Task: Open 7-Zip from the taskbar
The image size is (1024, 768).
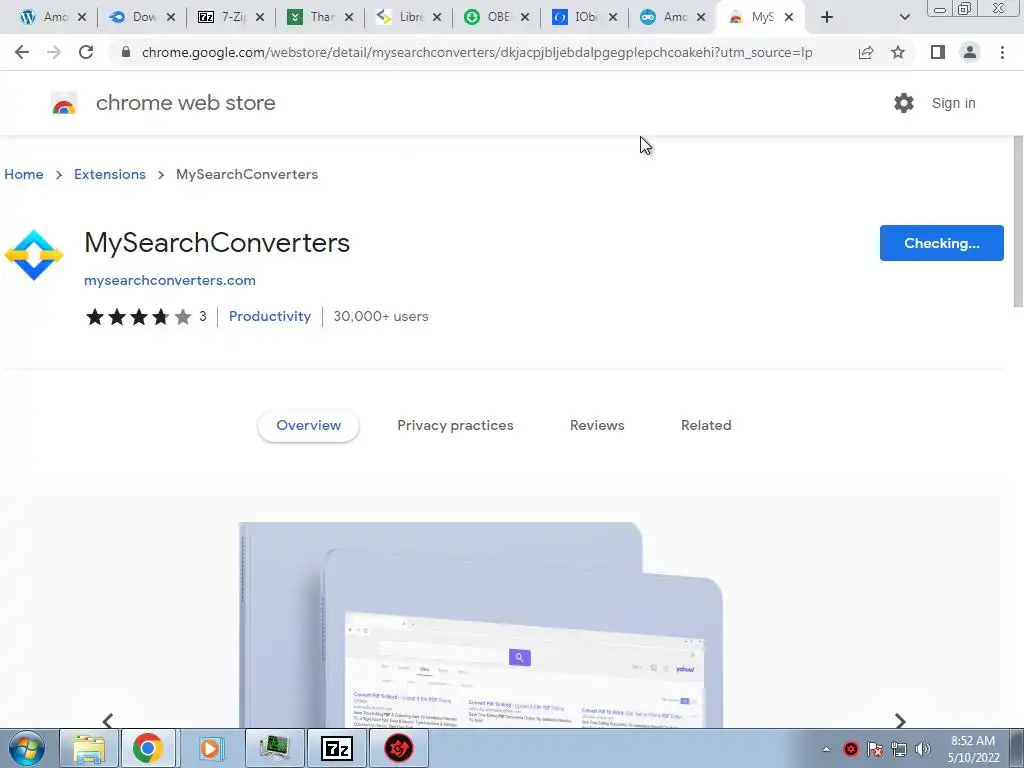Action: 337,748
